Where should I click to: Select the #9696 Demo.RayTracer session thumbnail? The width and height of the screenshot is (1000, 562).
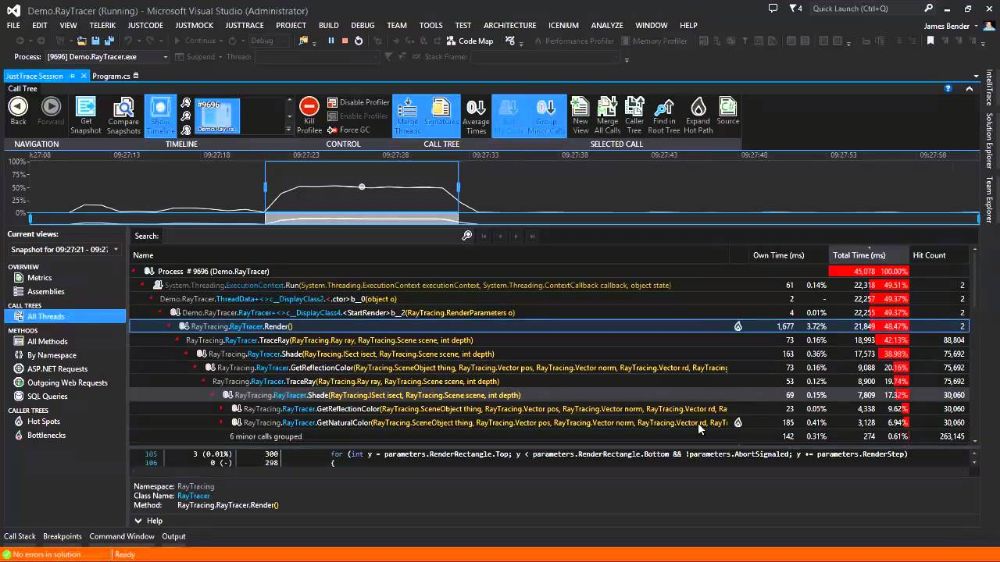coord(217,115)
